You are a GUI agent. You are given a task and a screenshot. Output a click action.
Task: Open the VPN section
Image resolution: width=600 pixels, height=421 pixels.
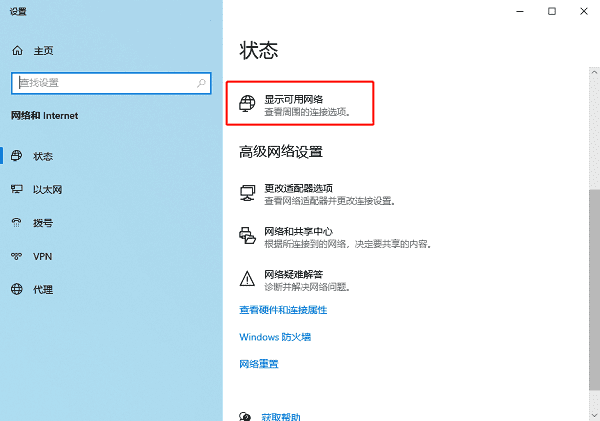(x=42, y=256)
